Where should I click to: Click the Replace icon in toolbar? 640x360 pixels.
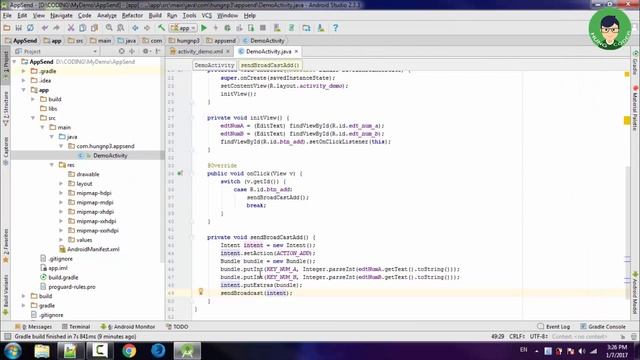pos(121,28)
